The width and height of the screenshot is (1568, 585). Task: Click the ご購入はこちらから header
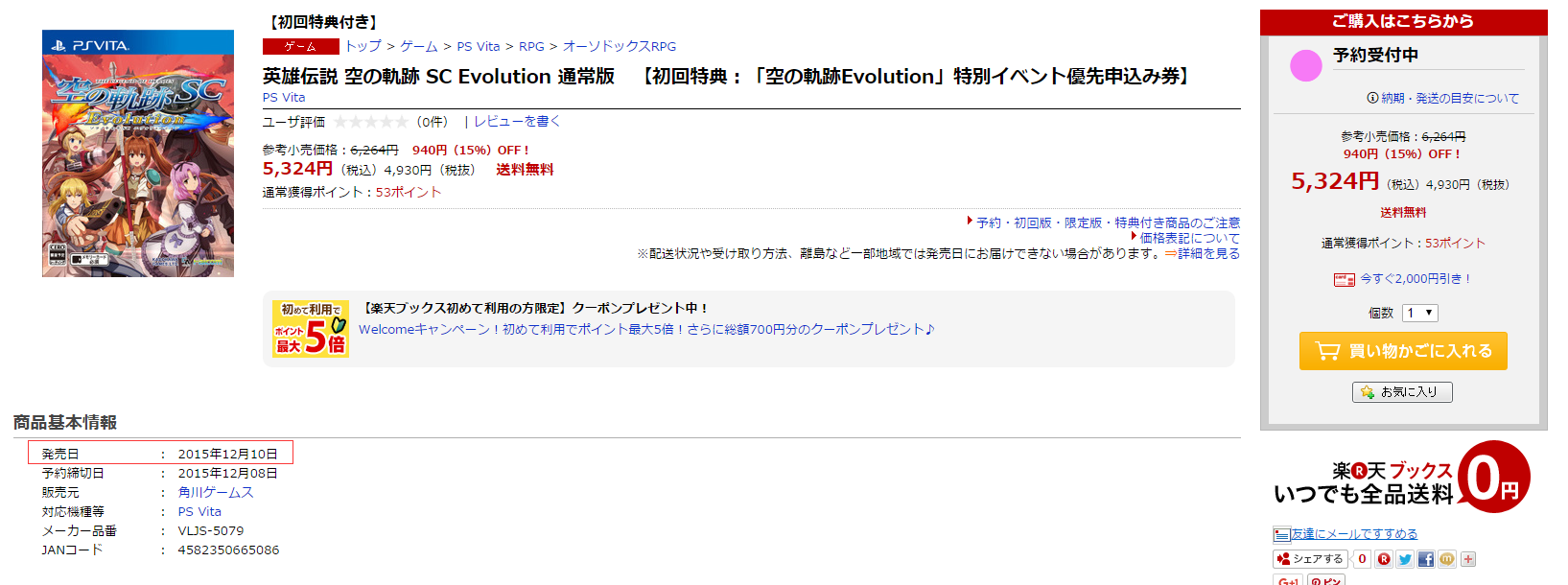tap(1403, 21)
